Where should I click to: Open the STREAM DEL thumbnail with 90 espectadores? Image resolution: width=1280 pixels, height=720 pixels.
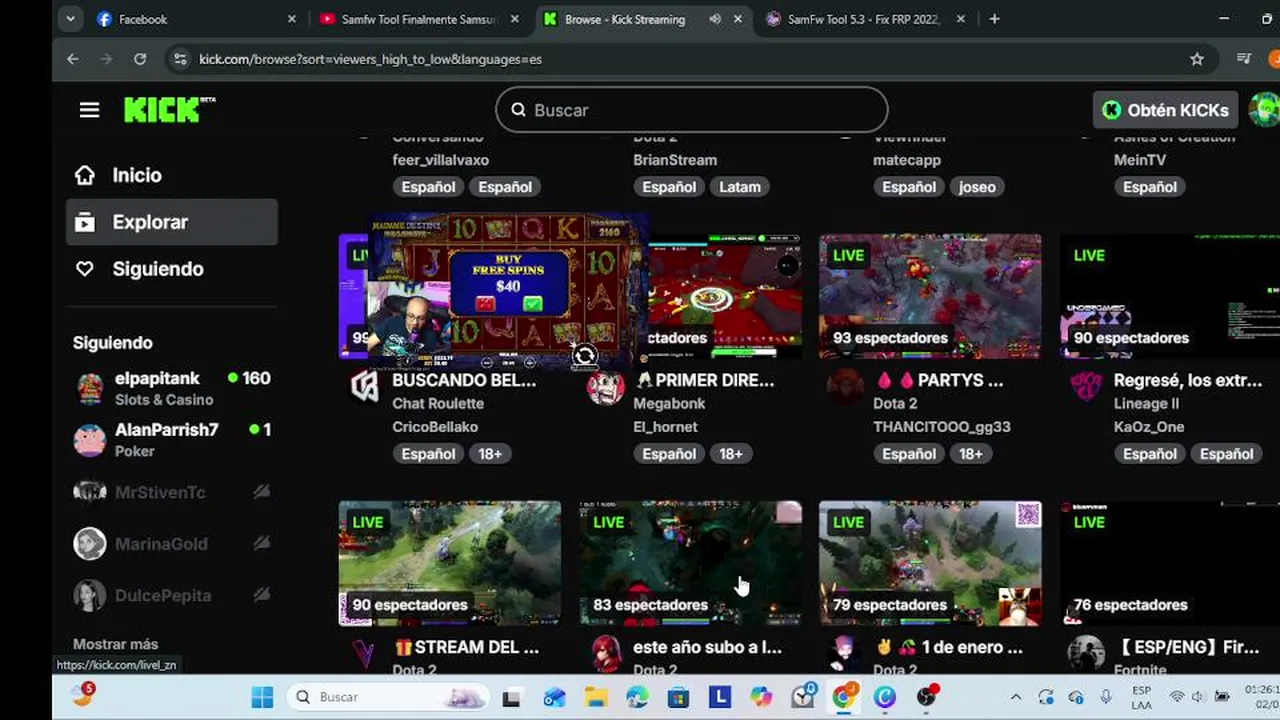click(450, 563)
